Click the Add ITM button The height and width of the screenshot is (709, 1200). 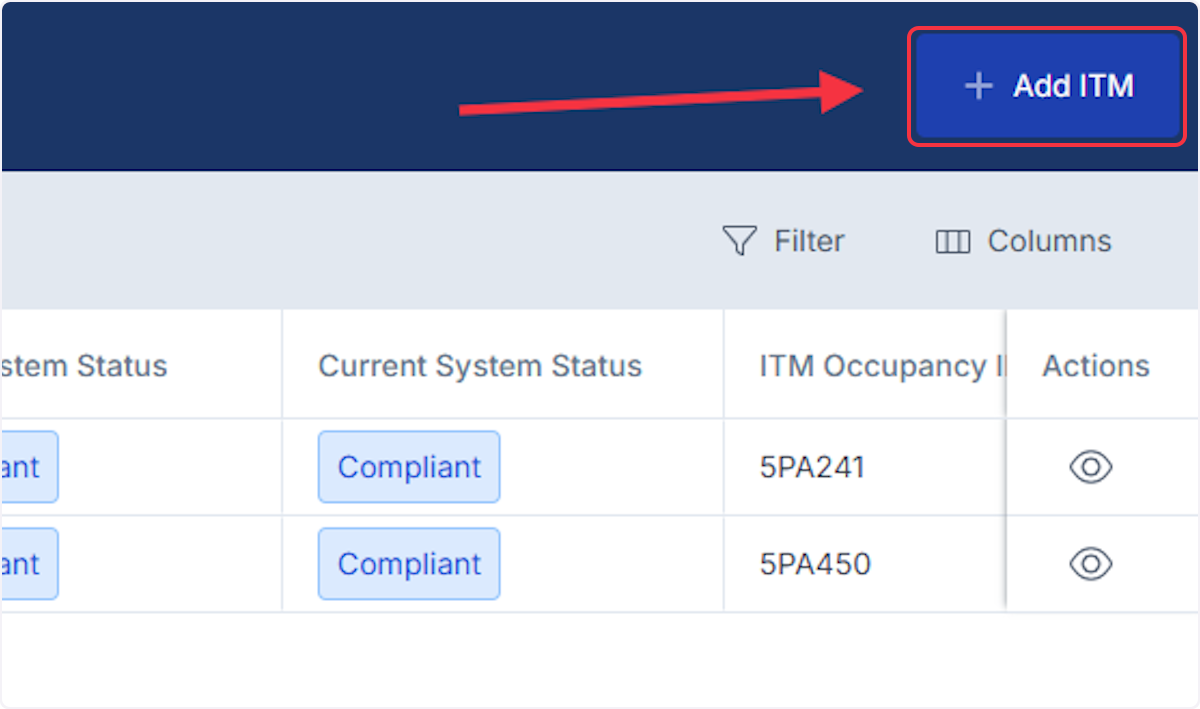1047,86
